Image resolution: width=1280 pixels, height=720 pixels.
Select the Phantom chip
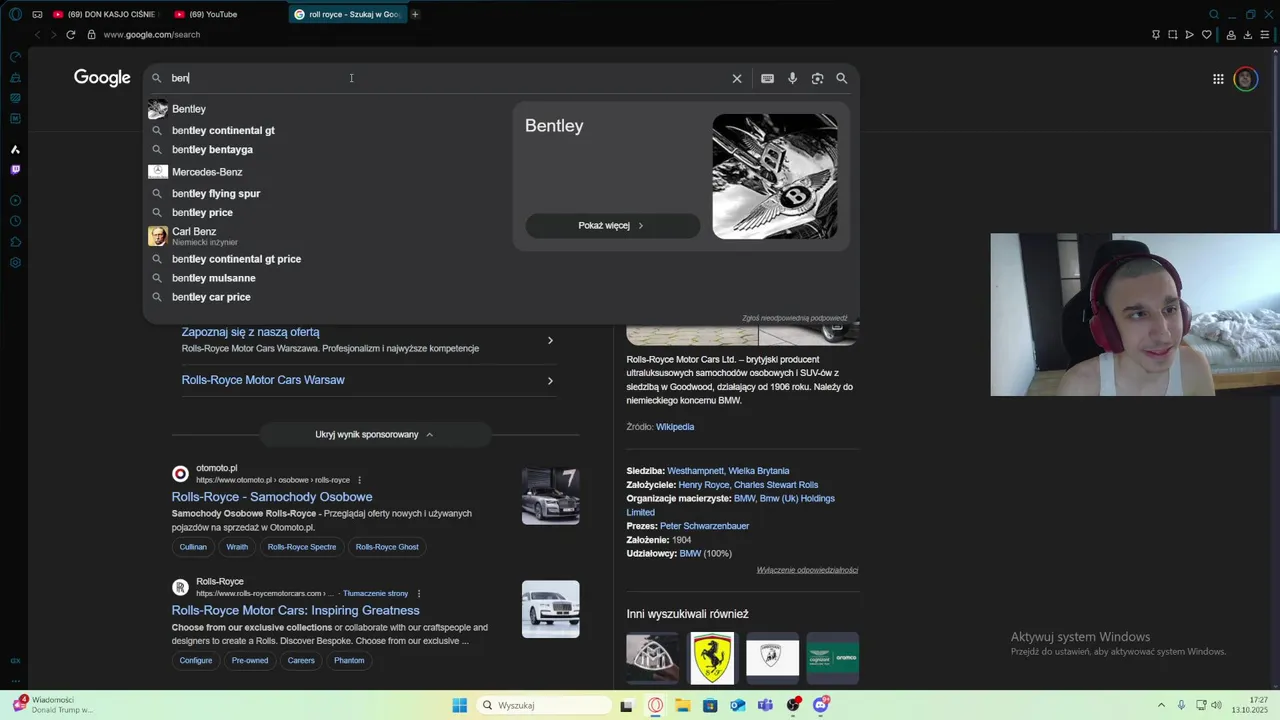tap(349, 660)
